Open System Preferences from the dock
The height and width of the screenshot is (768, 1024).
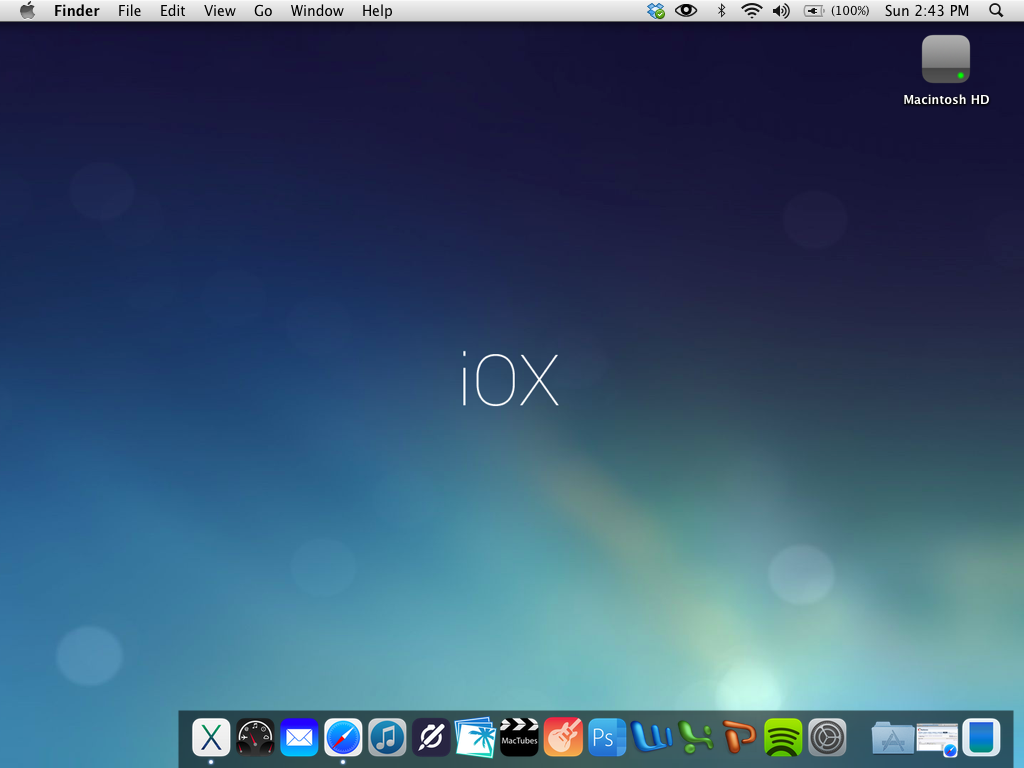pos(827,737)
